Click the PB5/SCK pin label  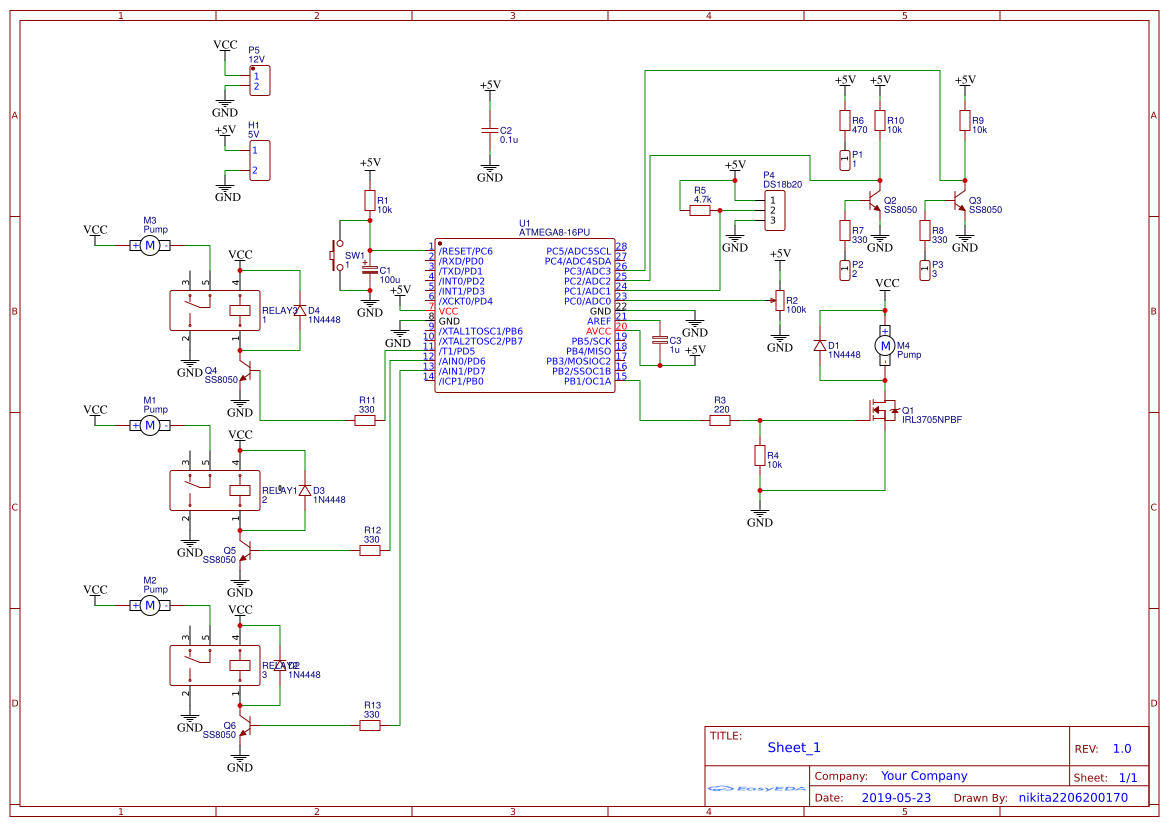tap(590, 341)
